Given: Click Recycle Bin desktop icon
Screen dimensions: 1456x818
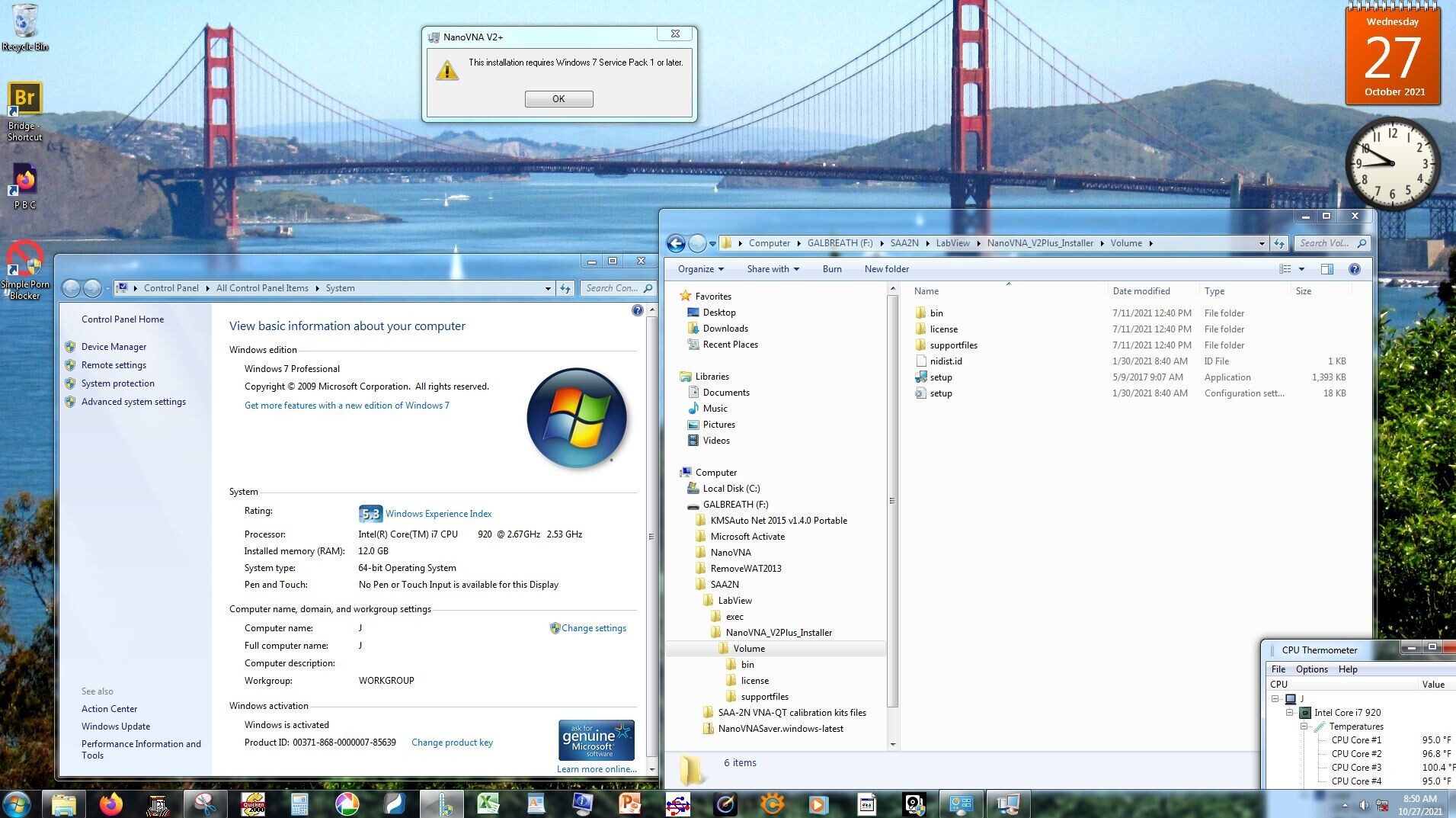Looking at the screenshot, I should point(25,28).
